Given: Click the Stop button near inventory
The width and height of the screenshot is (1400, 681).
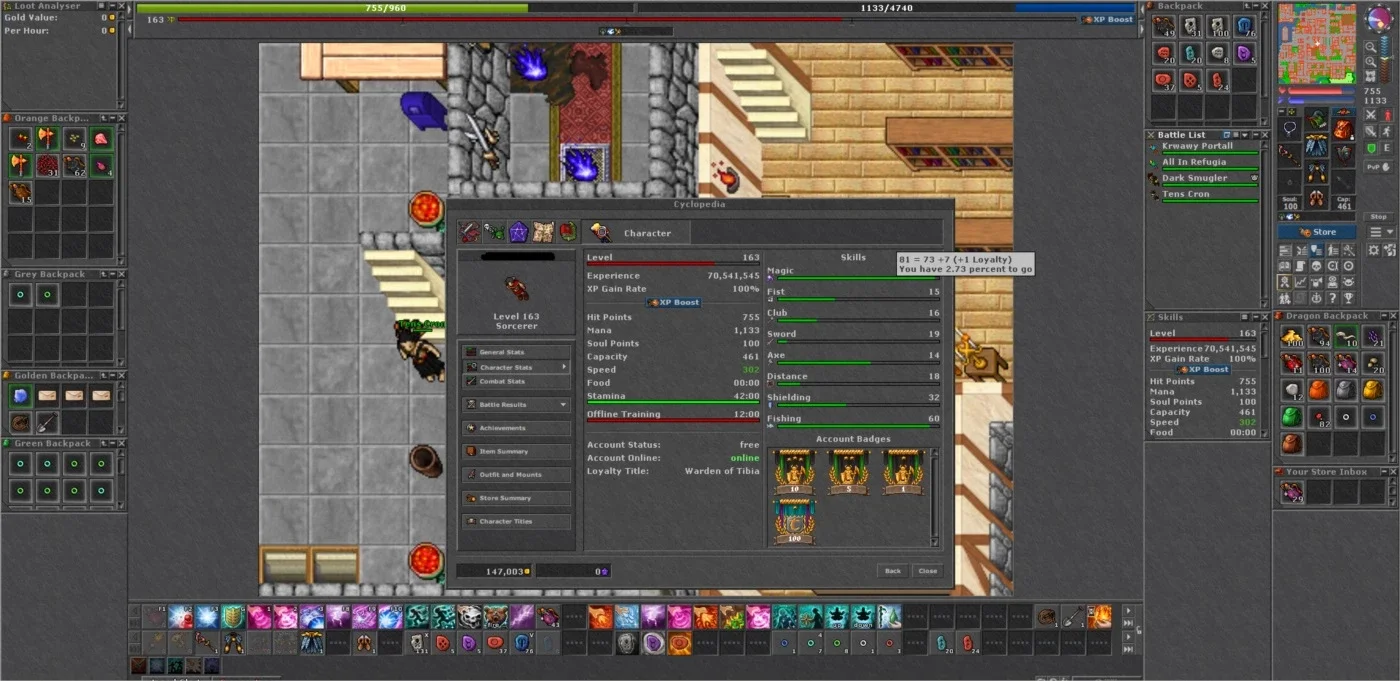Looking at the screenshot, I should (x=1379, y=217).
